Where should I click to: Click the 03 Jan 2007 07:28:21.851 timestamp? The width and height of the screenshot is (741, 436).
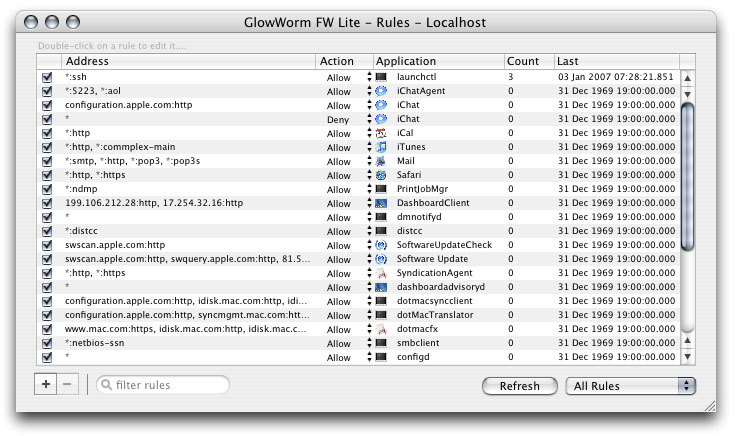pyautogui.click(x=615, y=77)
